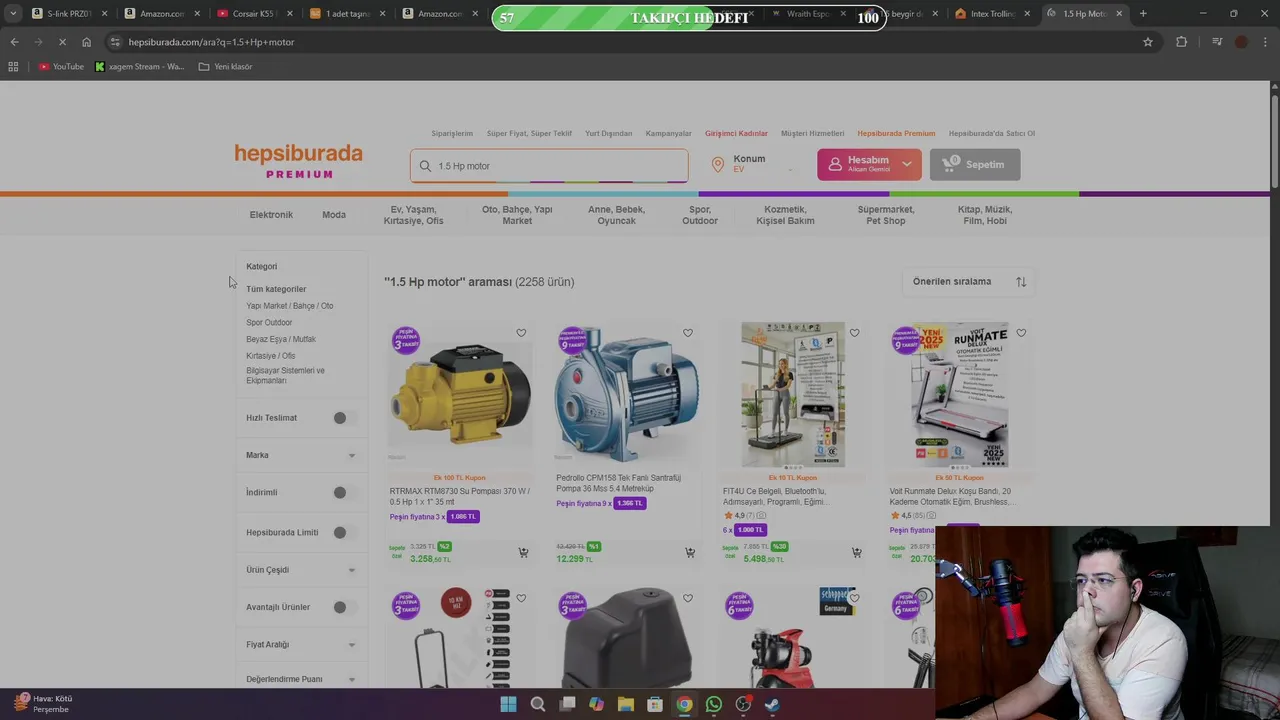
Task: Favorite the Voit Runmate treadmill with heart
Action: point(1021,333)
